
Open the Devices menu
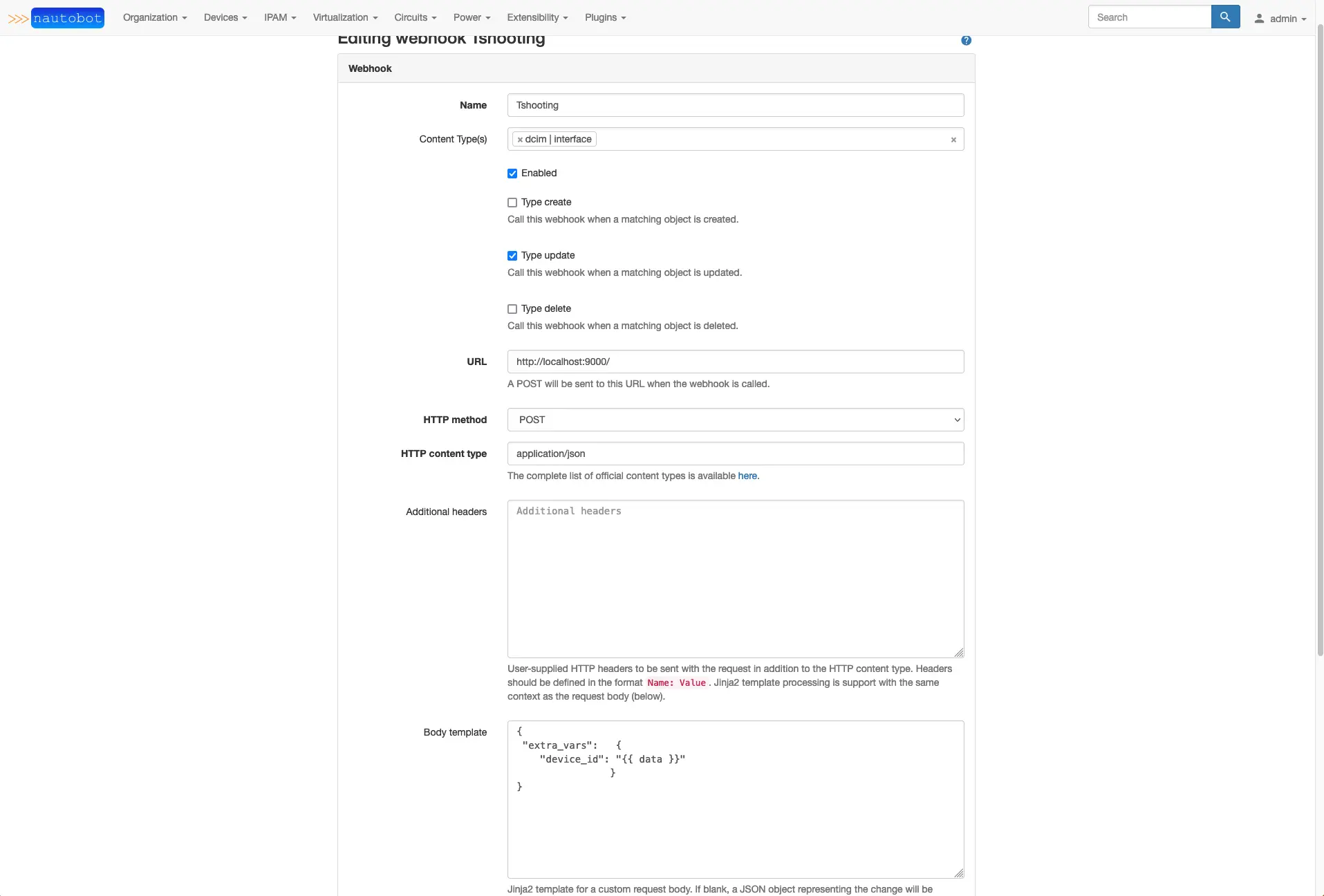pos(225,18)
